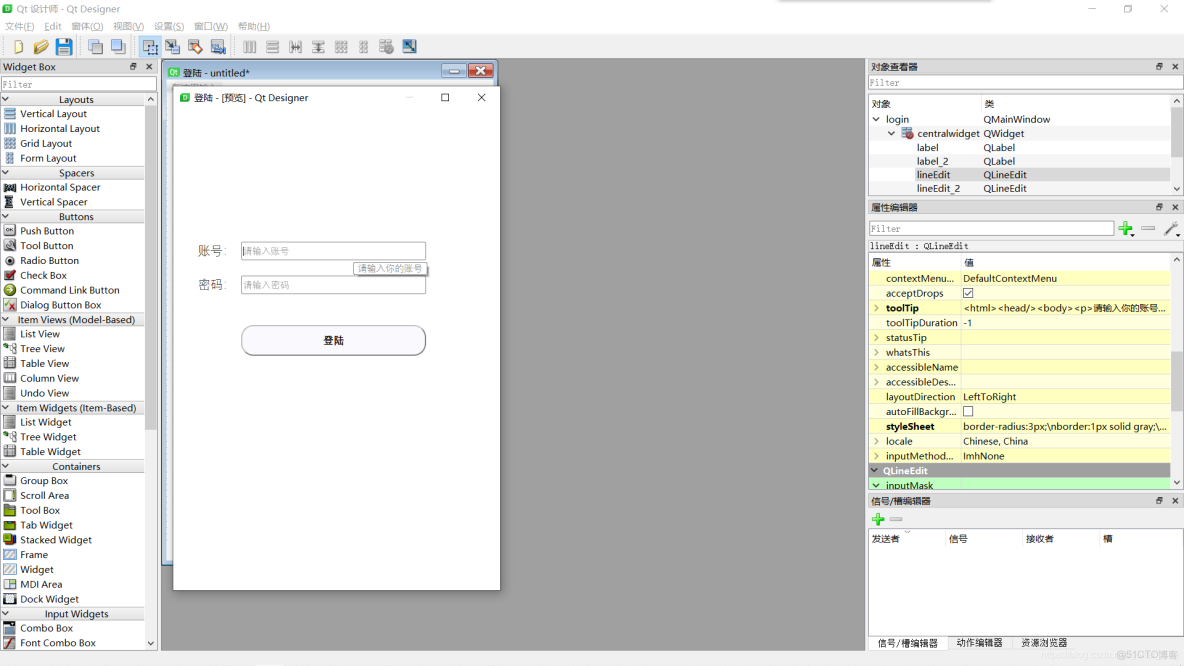Click the Break Layout toolbar icon
The width and height of the screenshot is (1184, 666).
385,46
